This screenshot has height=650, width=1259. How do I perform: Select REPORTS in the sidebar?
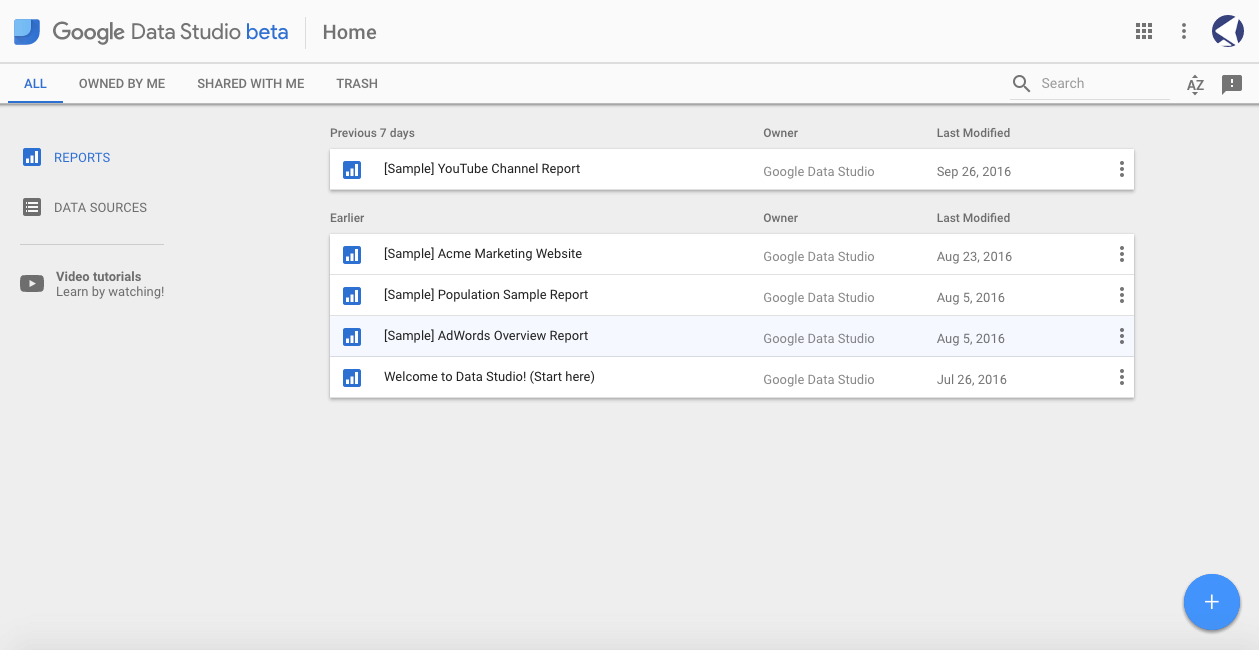pyautogui.click(x=82, y=158)
